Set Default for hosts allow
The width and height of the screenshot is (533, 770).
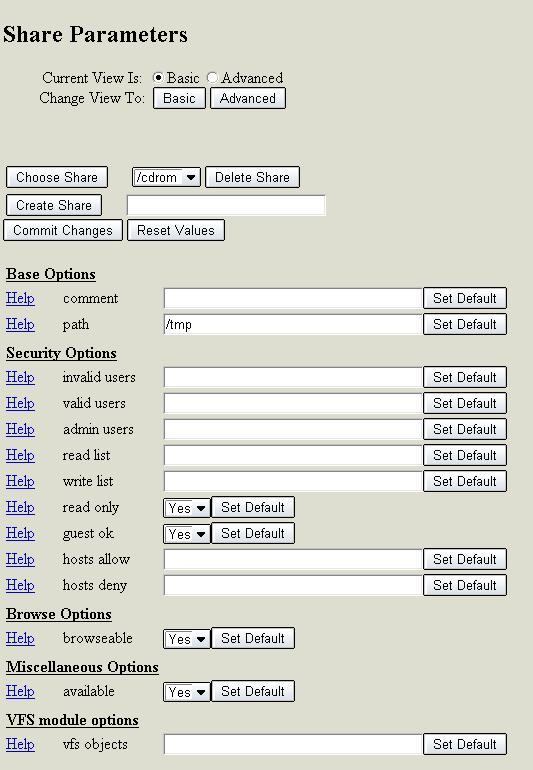[465, 559]
